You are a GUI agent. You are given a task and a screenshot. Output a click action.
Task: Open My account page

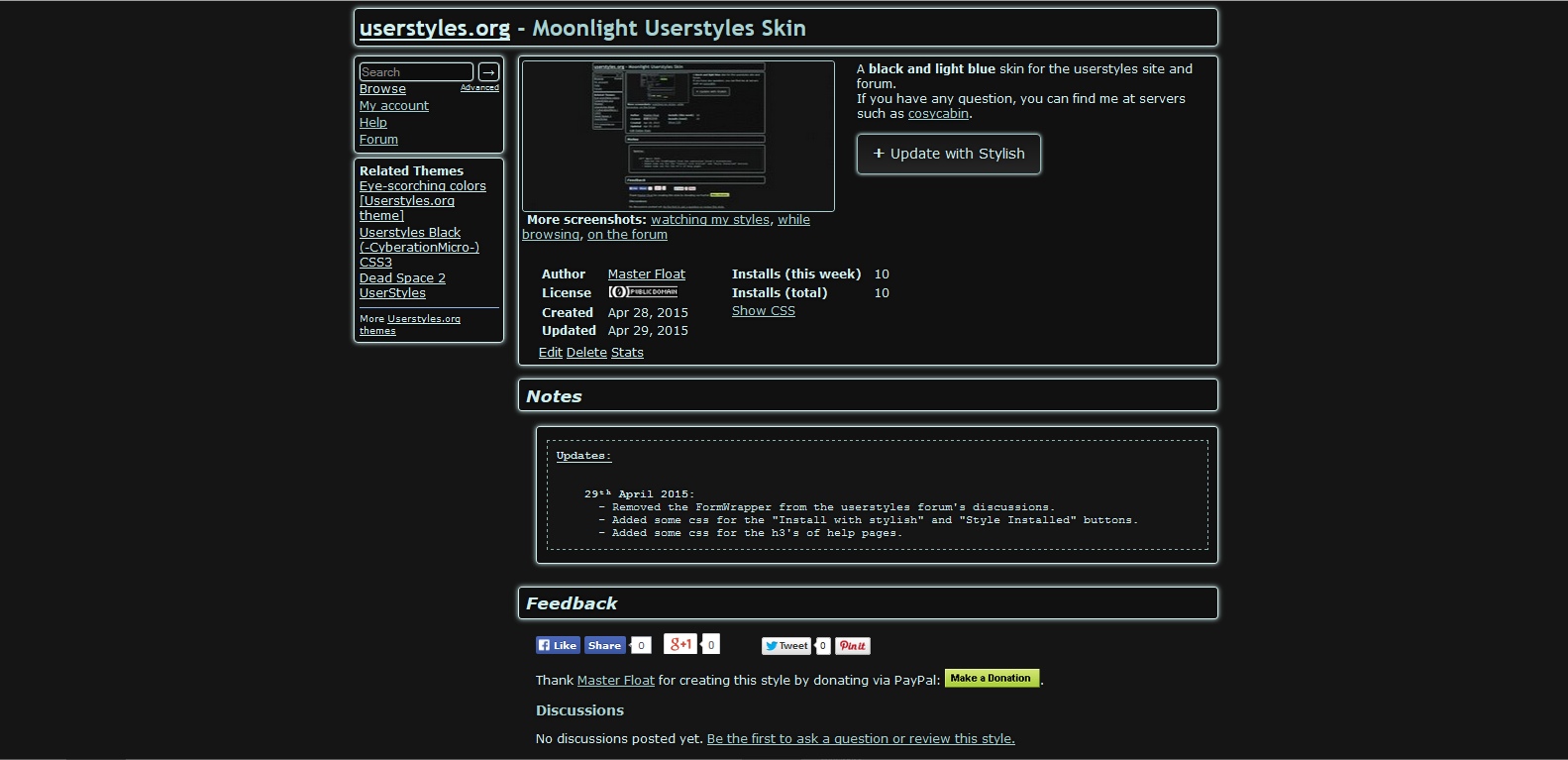[x=394, y=106]
